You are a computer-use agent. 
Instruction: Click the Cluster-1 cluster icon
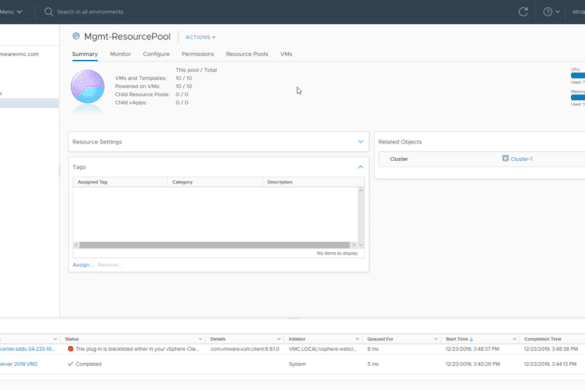(505, 159)
